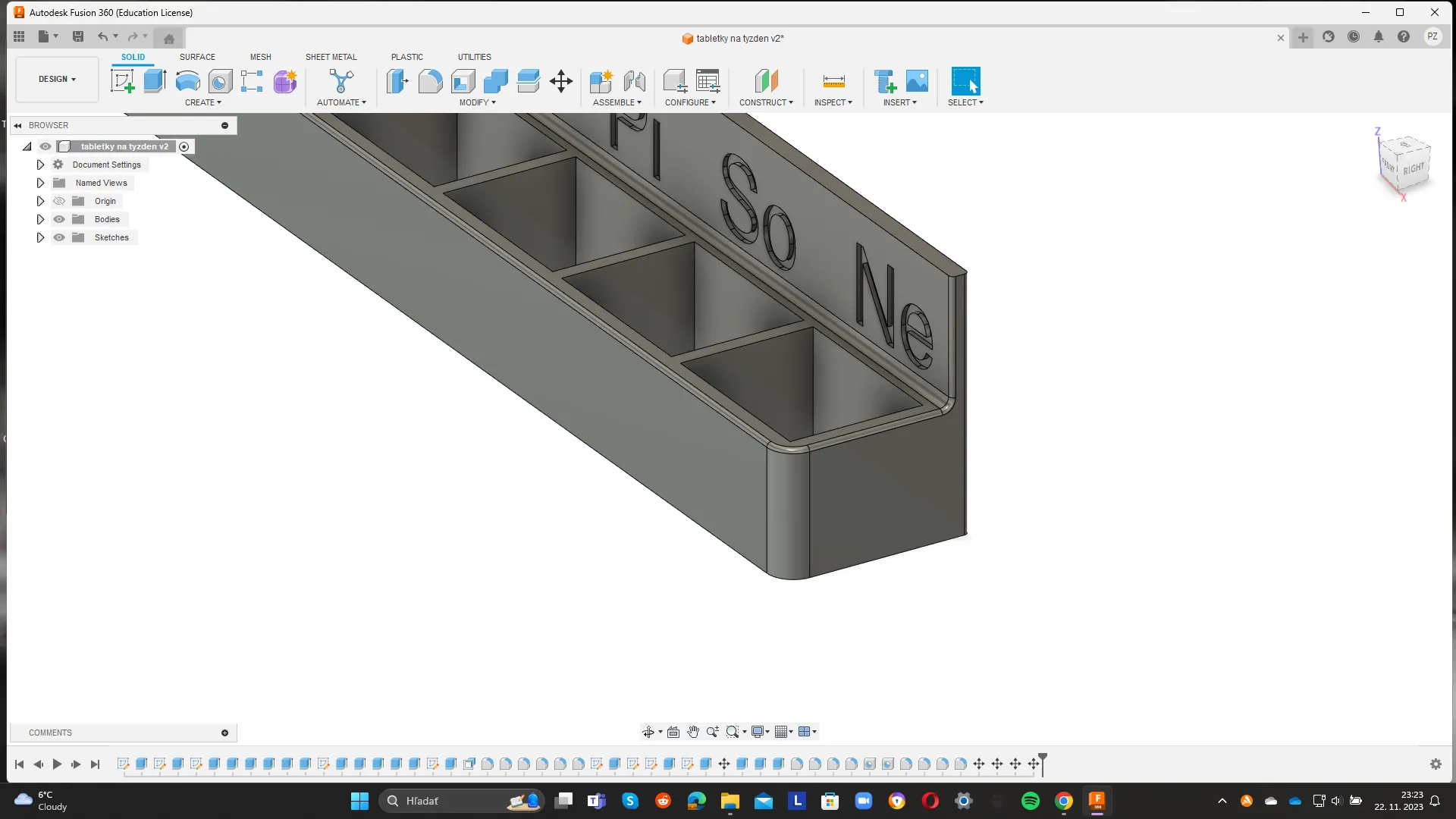The width and height of the screenshot is (1456, 819).
Task: Open Spotify from the taskbar
Action: [x=1030, y=801]
